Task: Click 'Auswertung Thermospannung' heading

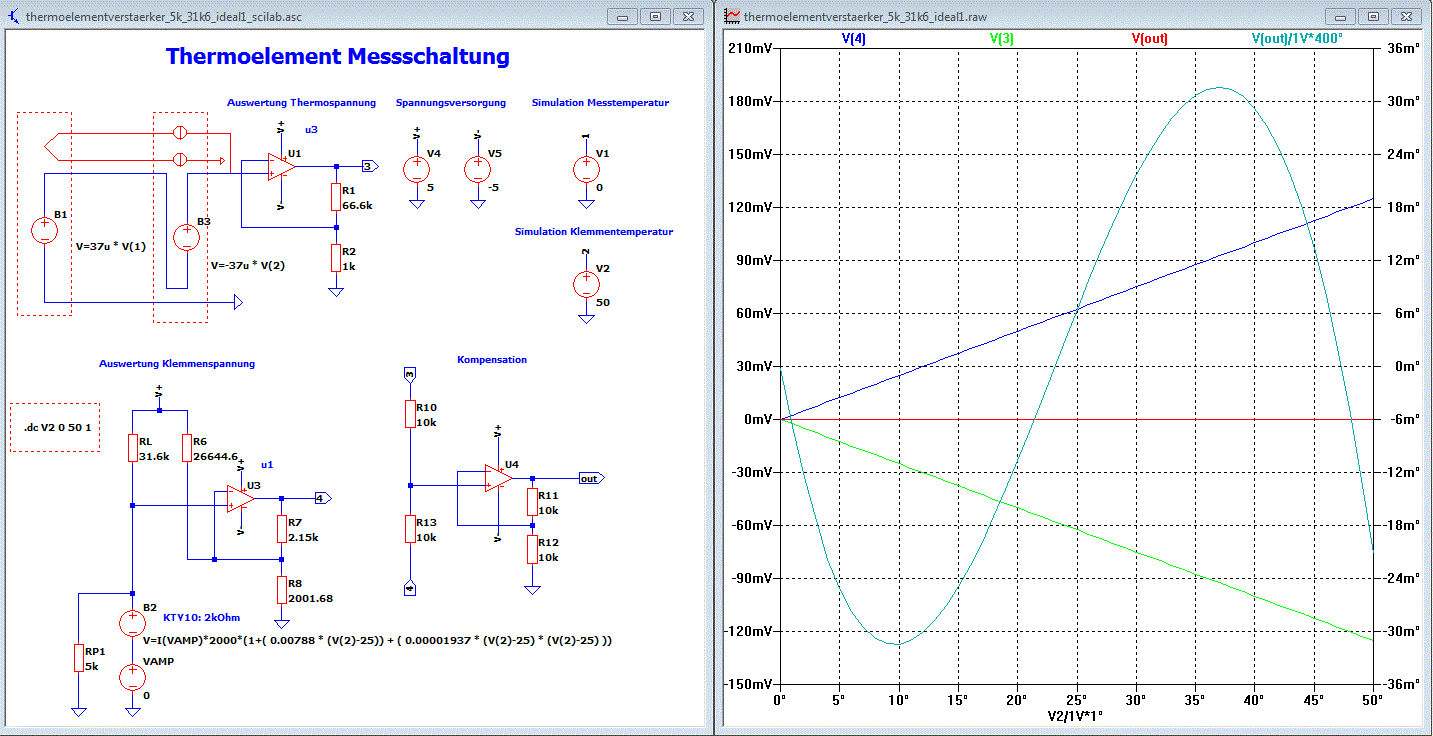Action: [301, 102]
